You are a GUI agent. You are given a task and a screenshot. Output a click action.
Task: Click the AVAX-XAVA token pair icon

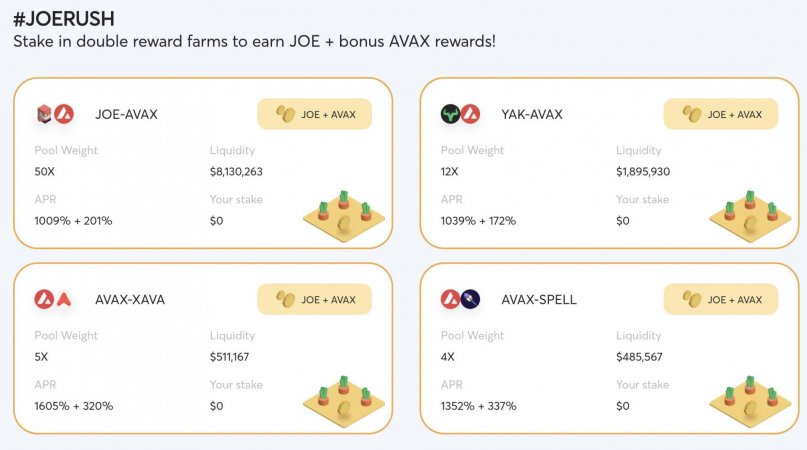click(x=53, y=299)
